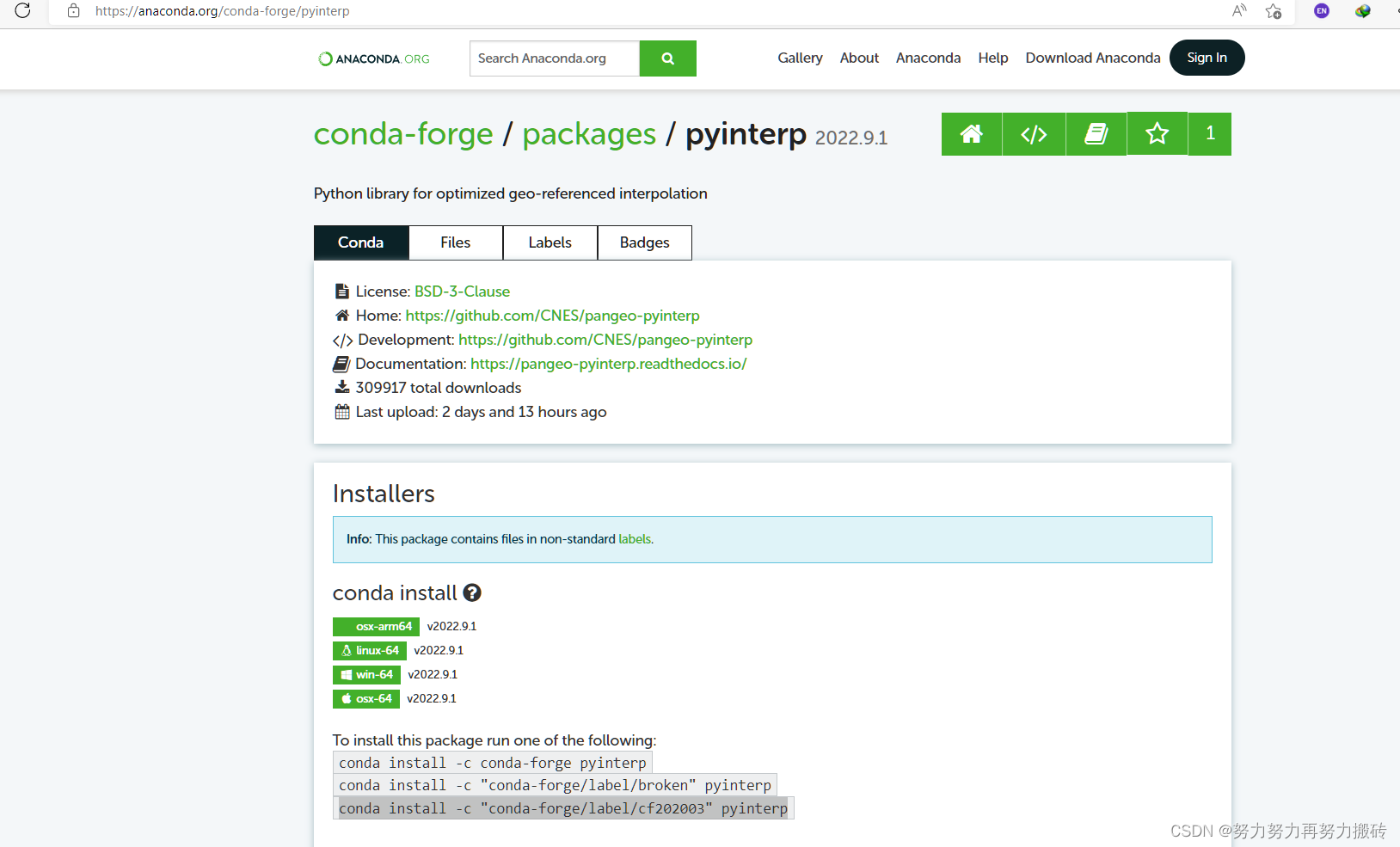
Task: Click the Sign In button
Action: click(x=1207, y=58)
